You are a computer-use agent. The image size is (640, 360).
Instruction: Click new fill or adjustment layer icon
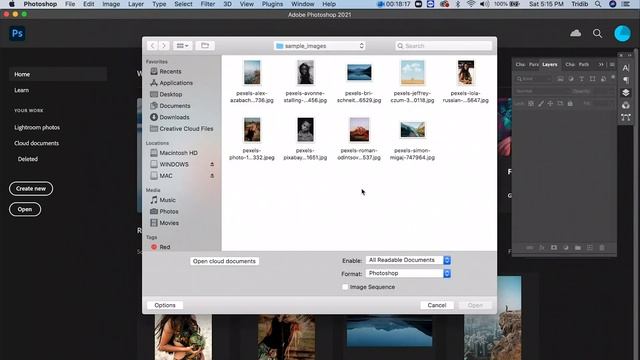tap(566, 248)
